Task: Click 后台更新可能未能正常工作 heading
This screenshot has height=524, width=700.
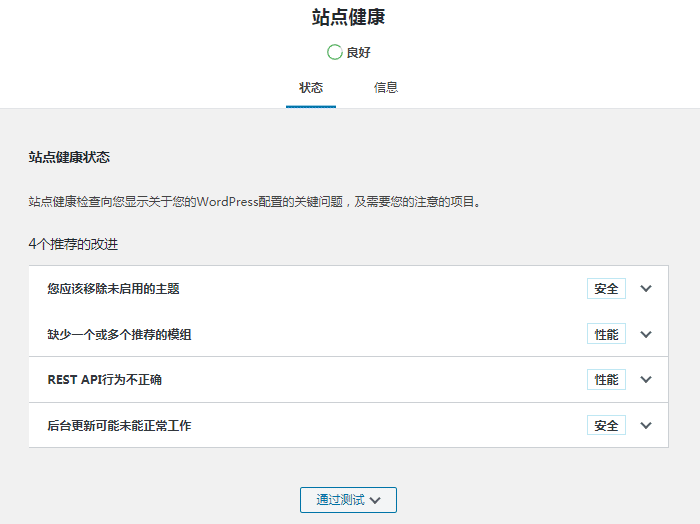Action: coord(119,425)
